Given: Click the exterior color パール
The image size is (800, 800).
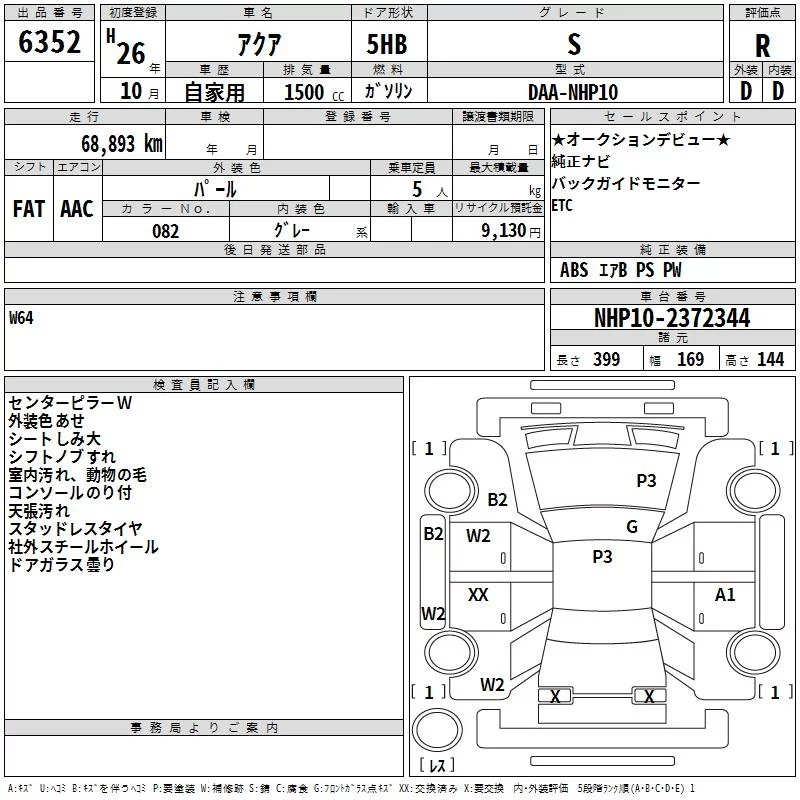Looking at the screenshot, I should pos(215,189).
